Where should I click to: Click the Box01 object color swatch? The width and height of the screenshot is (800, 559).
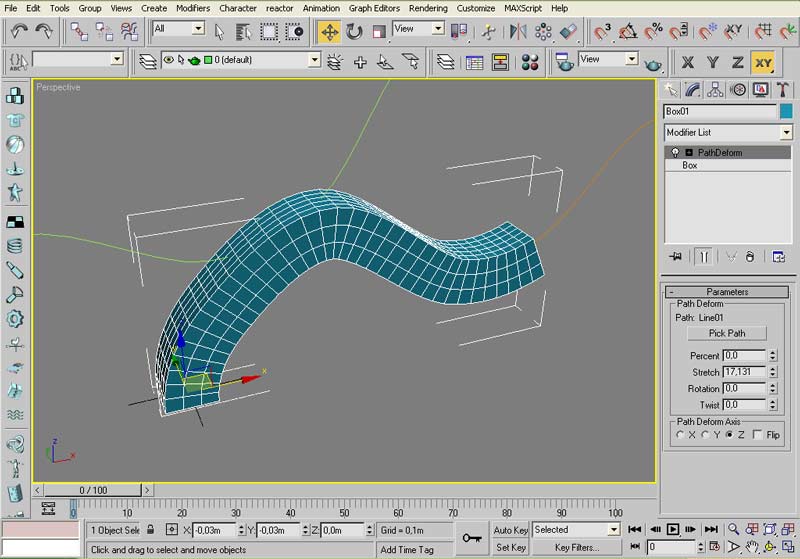coord(786,111)
